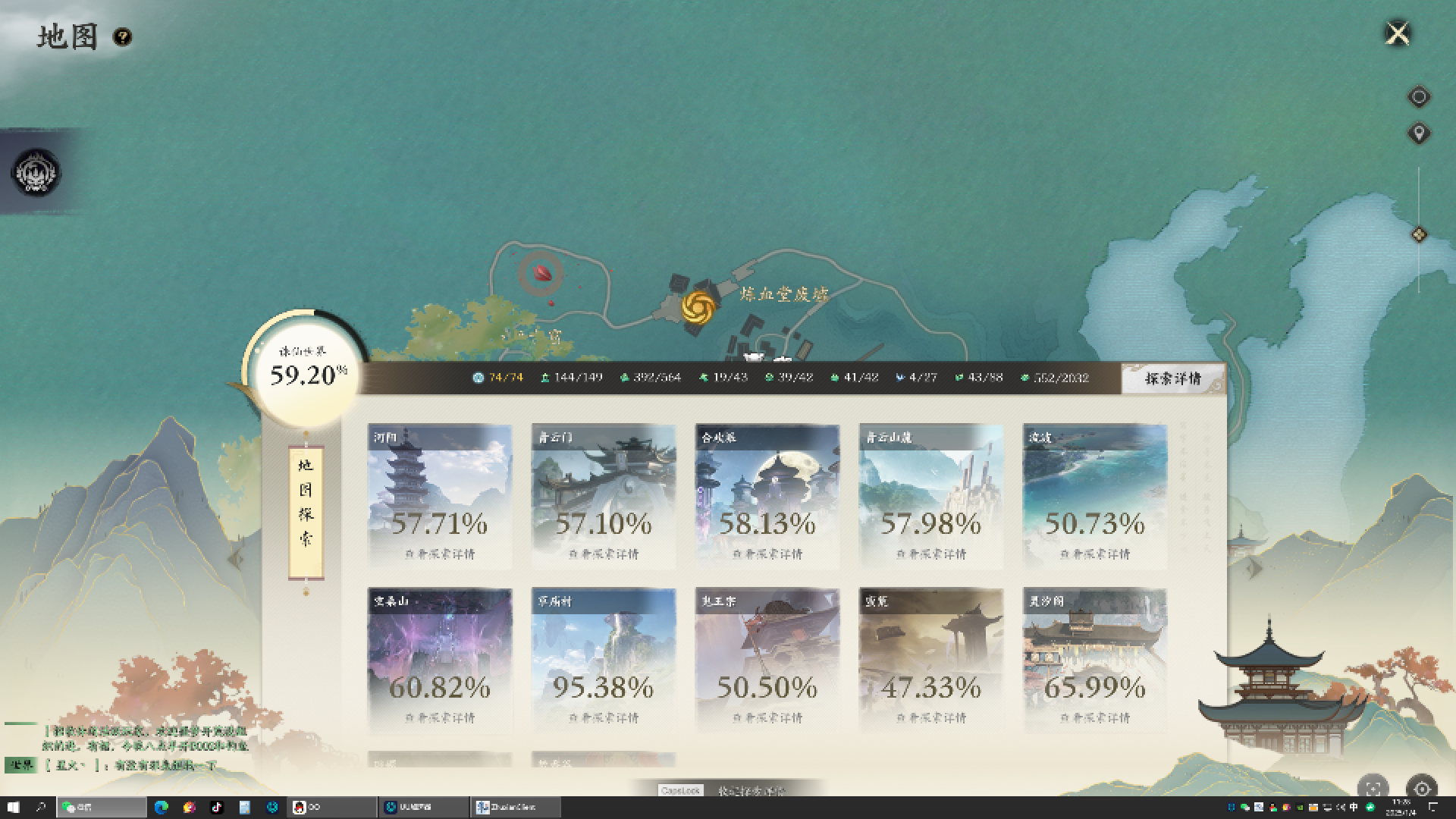Open the map help question-mark icon

pyautogui.click(x=123, y=36)
